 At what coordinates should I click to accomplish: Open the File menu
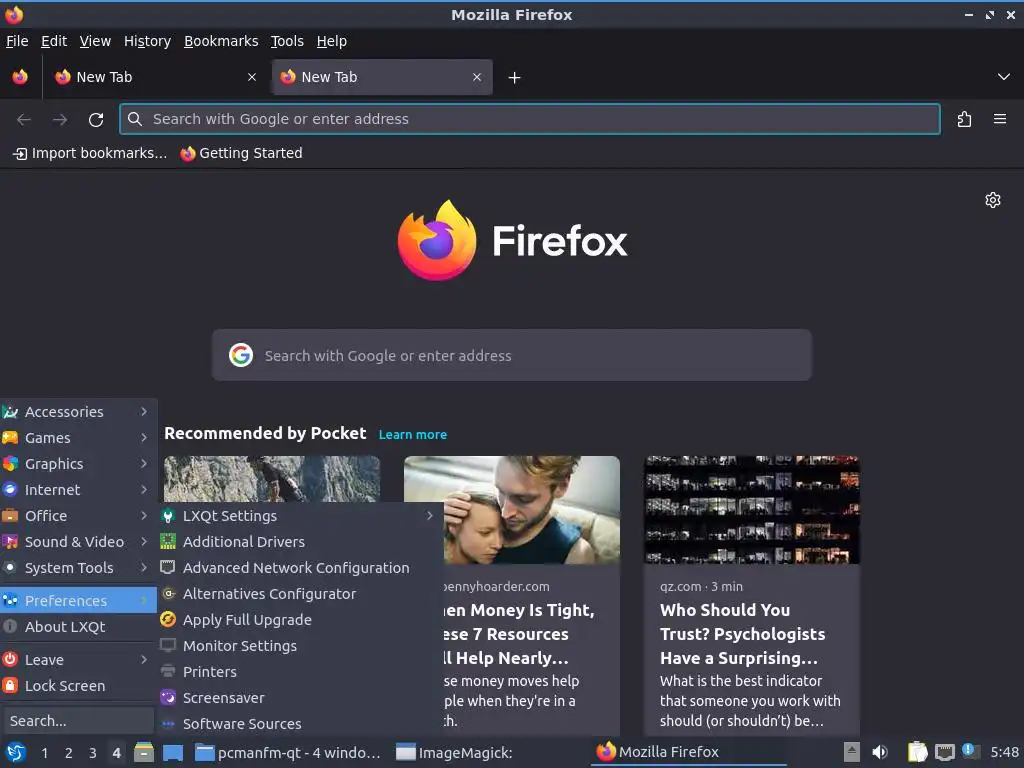17,41
